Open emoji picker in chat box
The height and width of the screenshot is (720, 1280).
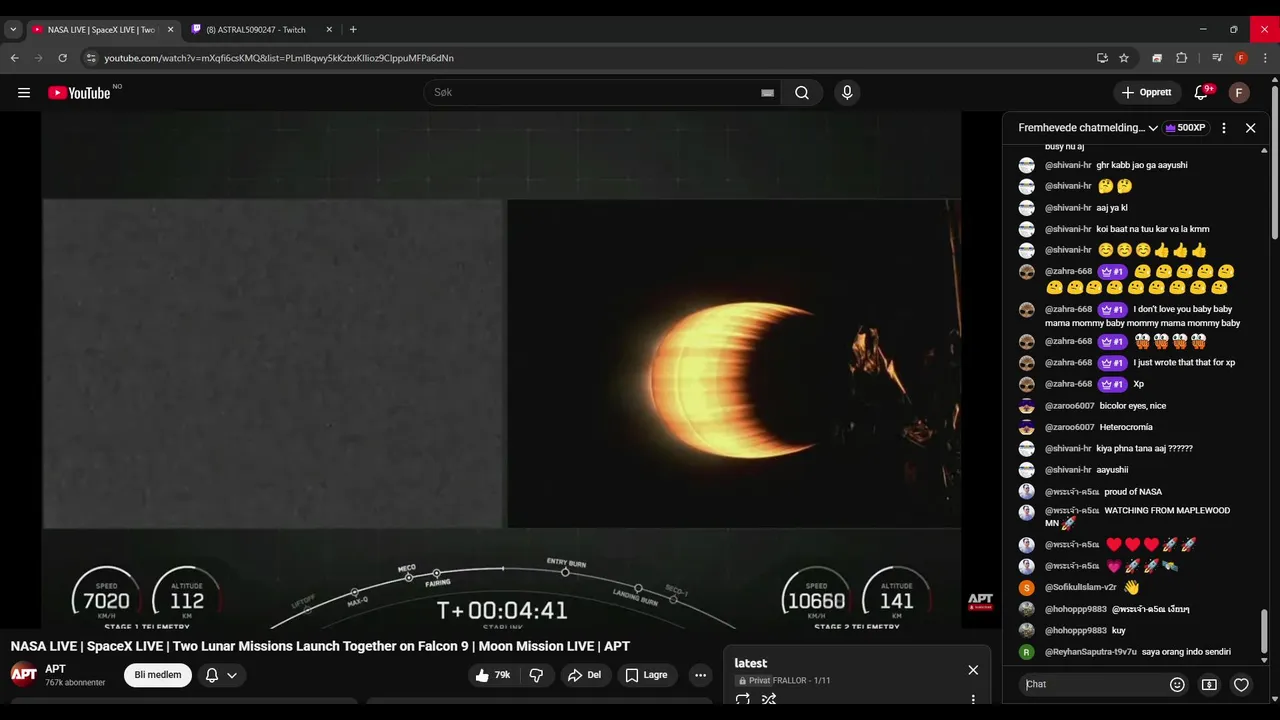(1177, 685)
